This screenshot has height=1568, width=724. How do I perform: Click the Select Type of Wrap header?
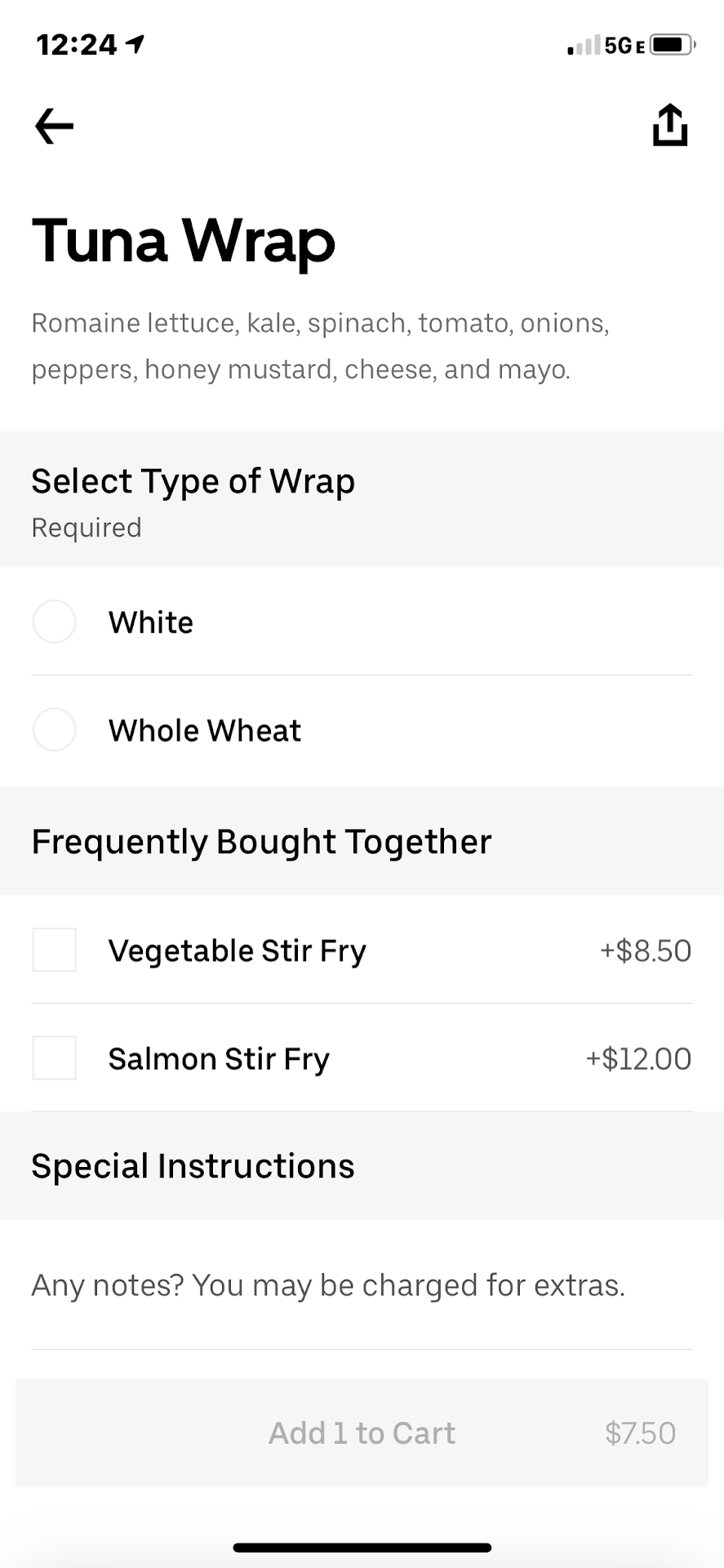point(193,482)
